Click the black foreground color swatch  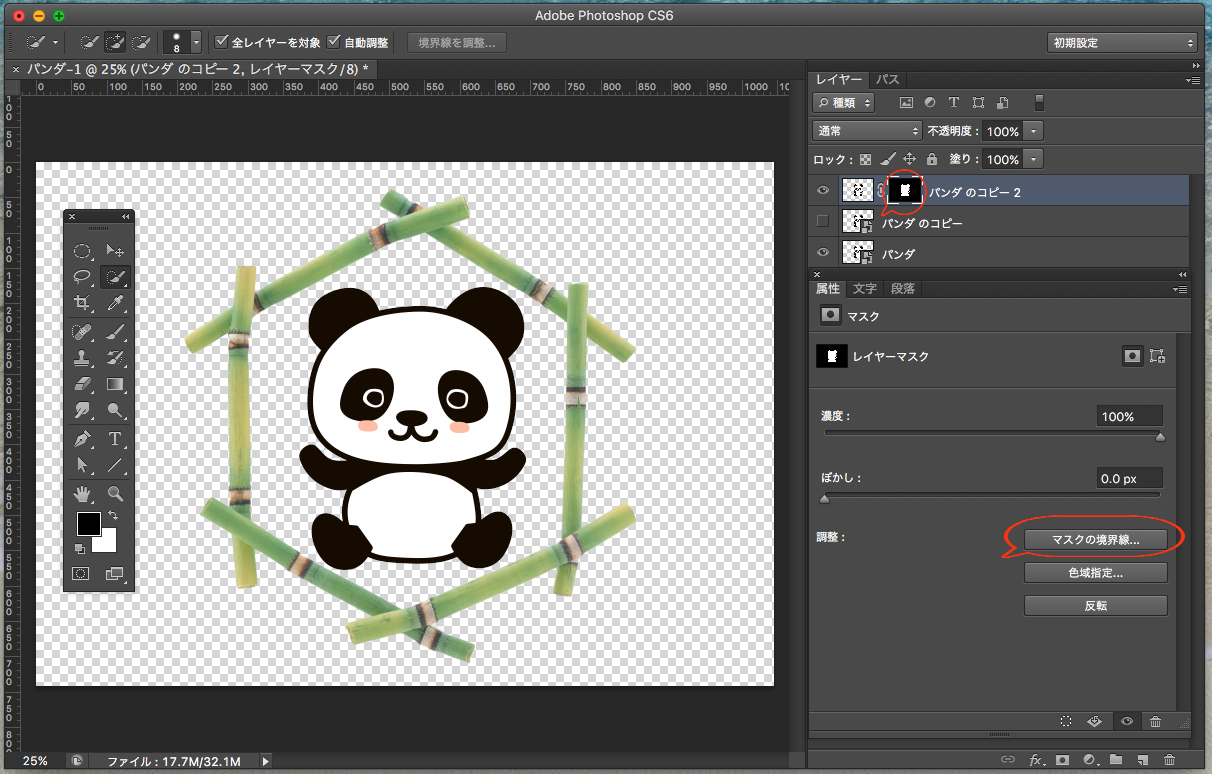(88, 523)
